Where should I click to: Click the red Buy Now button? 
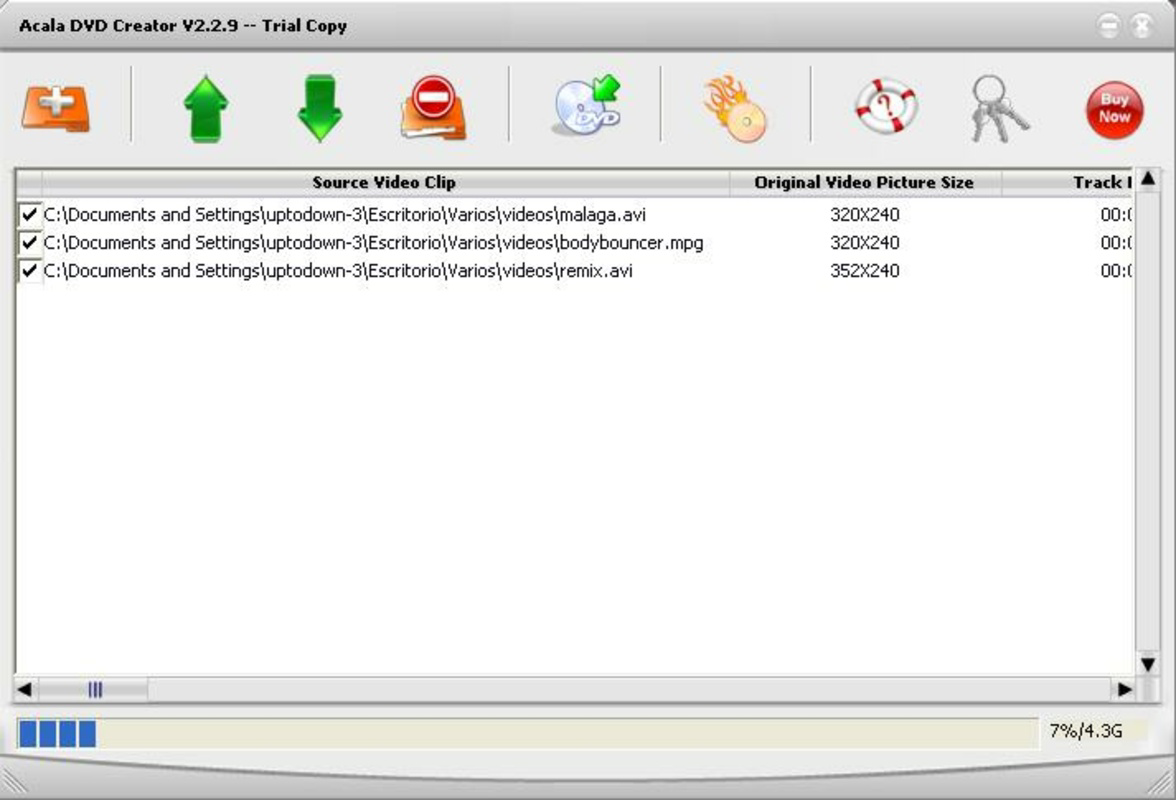(x=1114, y=110)
